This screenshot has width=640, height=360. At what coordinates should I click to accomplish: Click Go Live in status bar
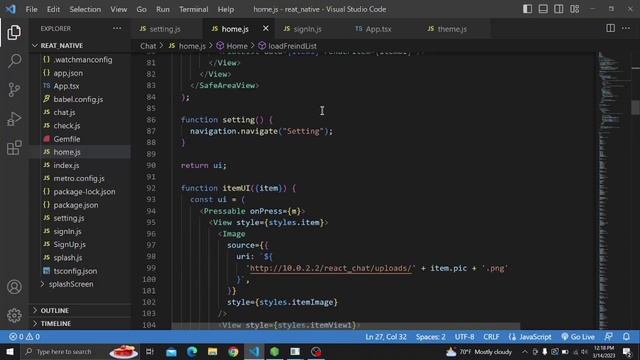[578, 337]
